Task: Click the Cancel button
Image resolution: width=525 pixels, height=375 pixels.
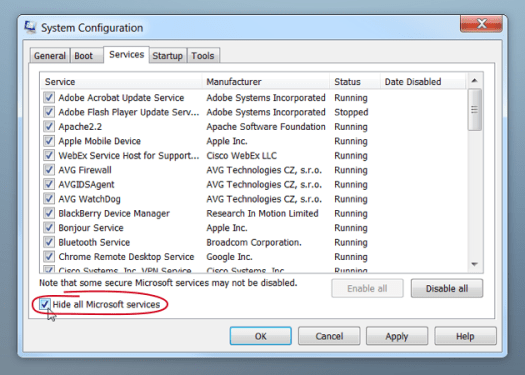Action: (329, 336)
